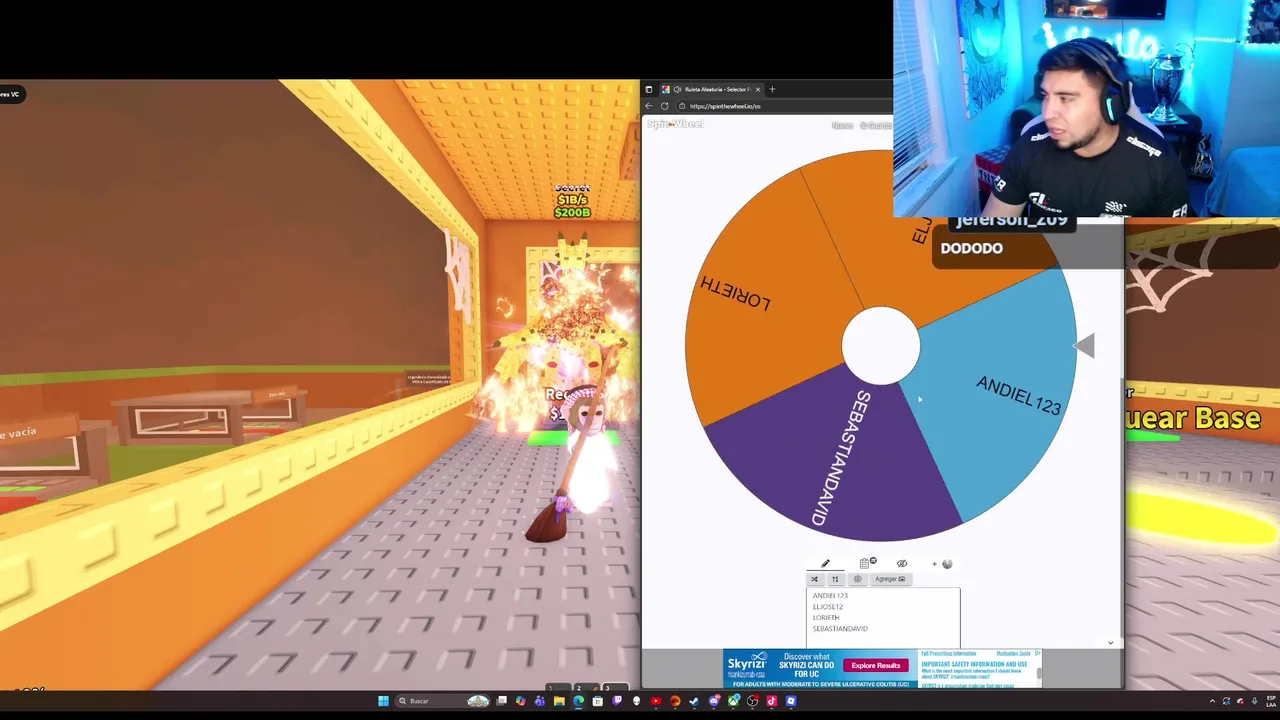The image size is (1280, 720).
Task: Click the Nuevo link in the page header
Action: [x=842, y=125]
